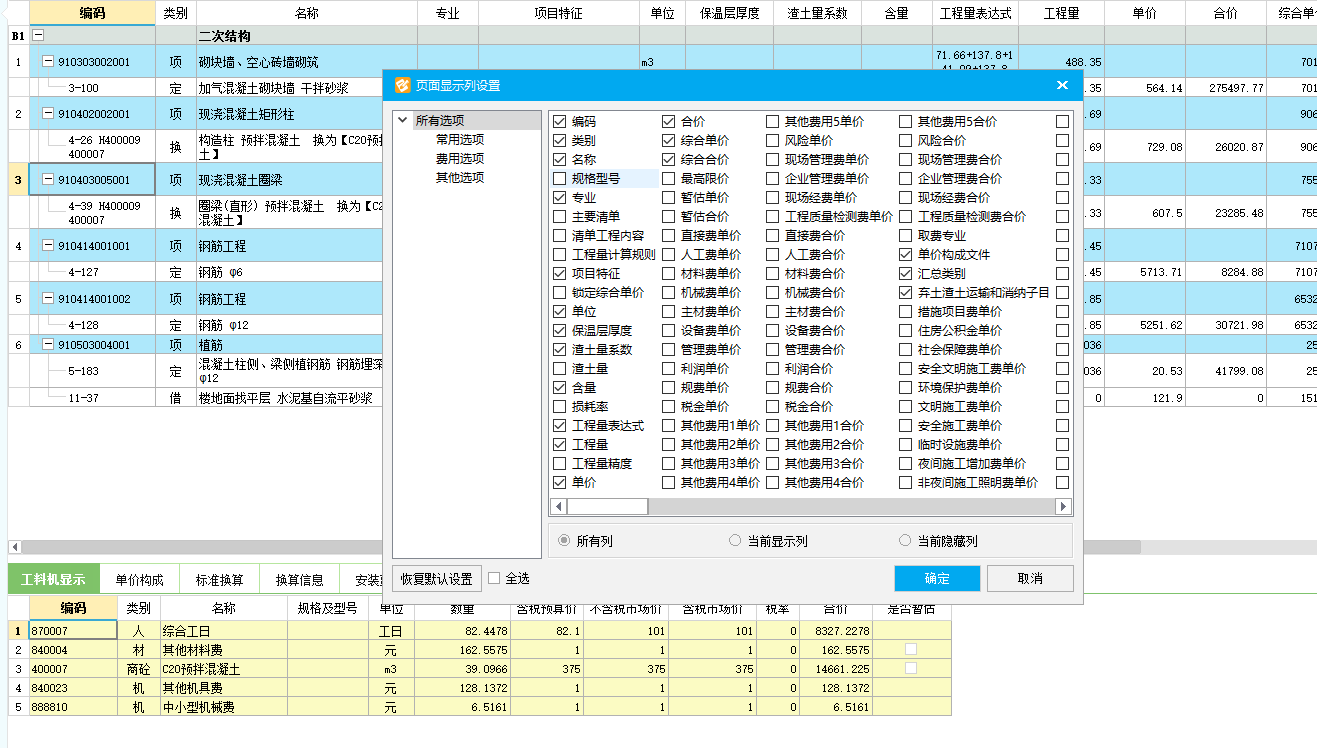This screenshot has width=1317, height=748.
Task: Click the 取消 button
Action: pos(1030,579)
